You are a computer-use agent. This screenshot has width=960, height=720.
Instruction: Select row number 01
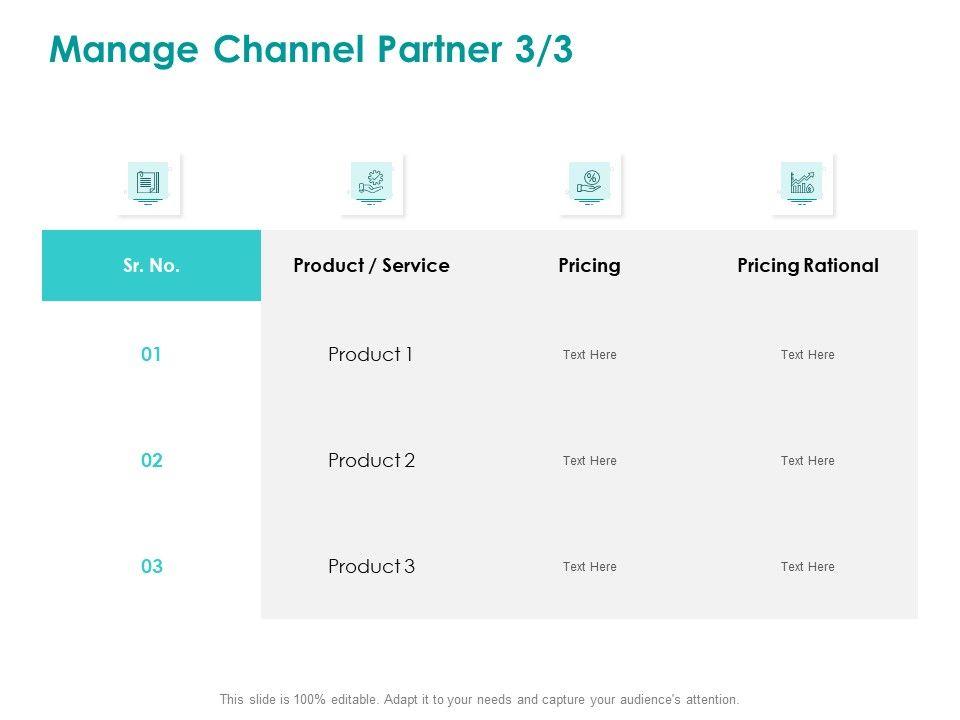[x=151, y=354]
